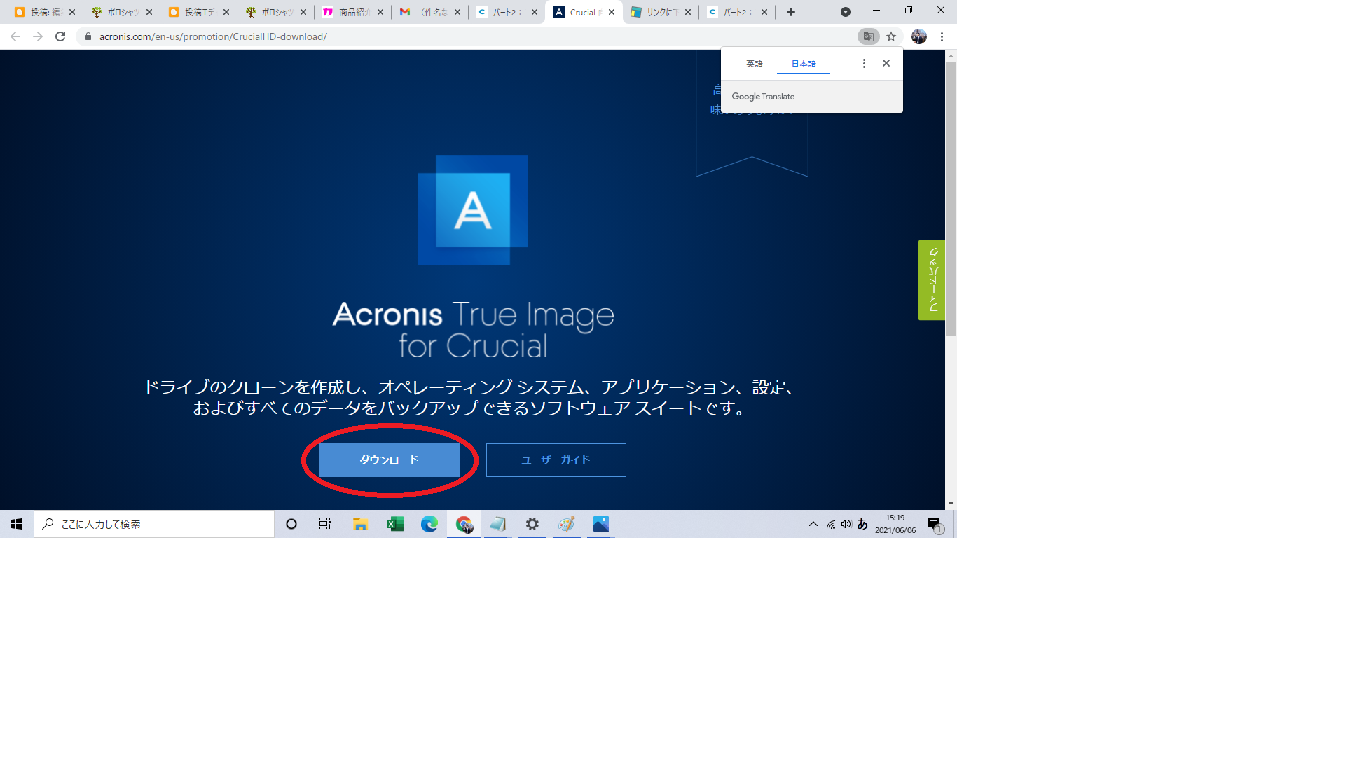
Task: Close the Gmail browser tab
Action: [x=457, y=12]
